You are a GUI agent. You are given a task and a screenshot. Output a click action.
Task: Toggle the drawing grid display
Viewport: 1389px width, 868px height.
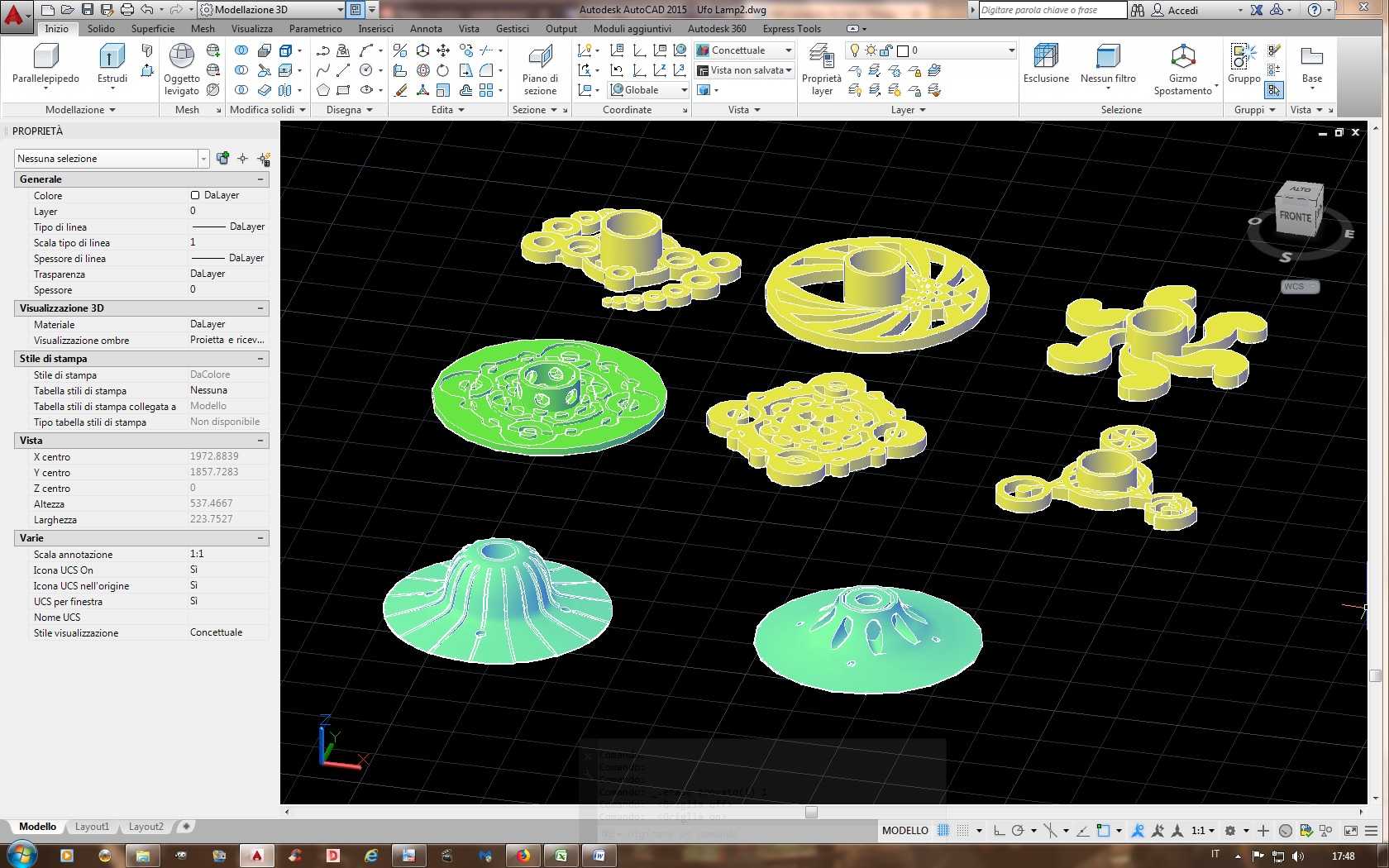(x=943, y=831)
